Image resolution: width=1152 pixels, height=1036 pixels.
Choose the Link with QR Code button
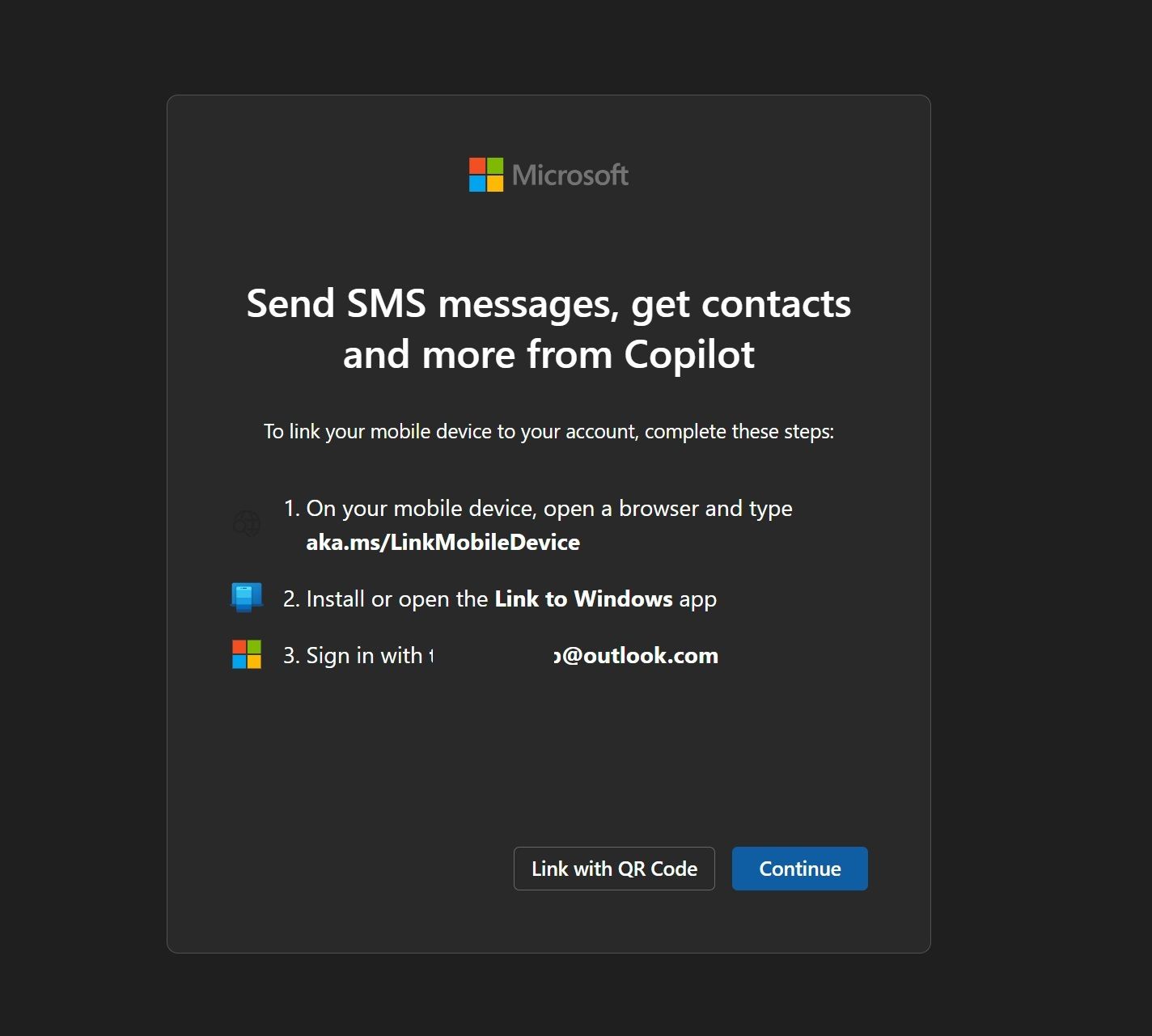pyautogui.click(x=614, y=869)
